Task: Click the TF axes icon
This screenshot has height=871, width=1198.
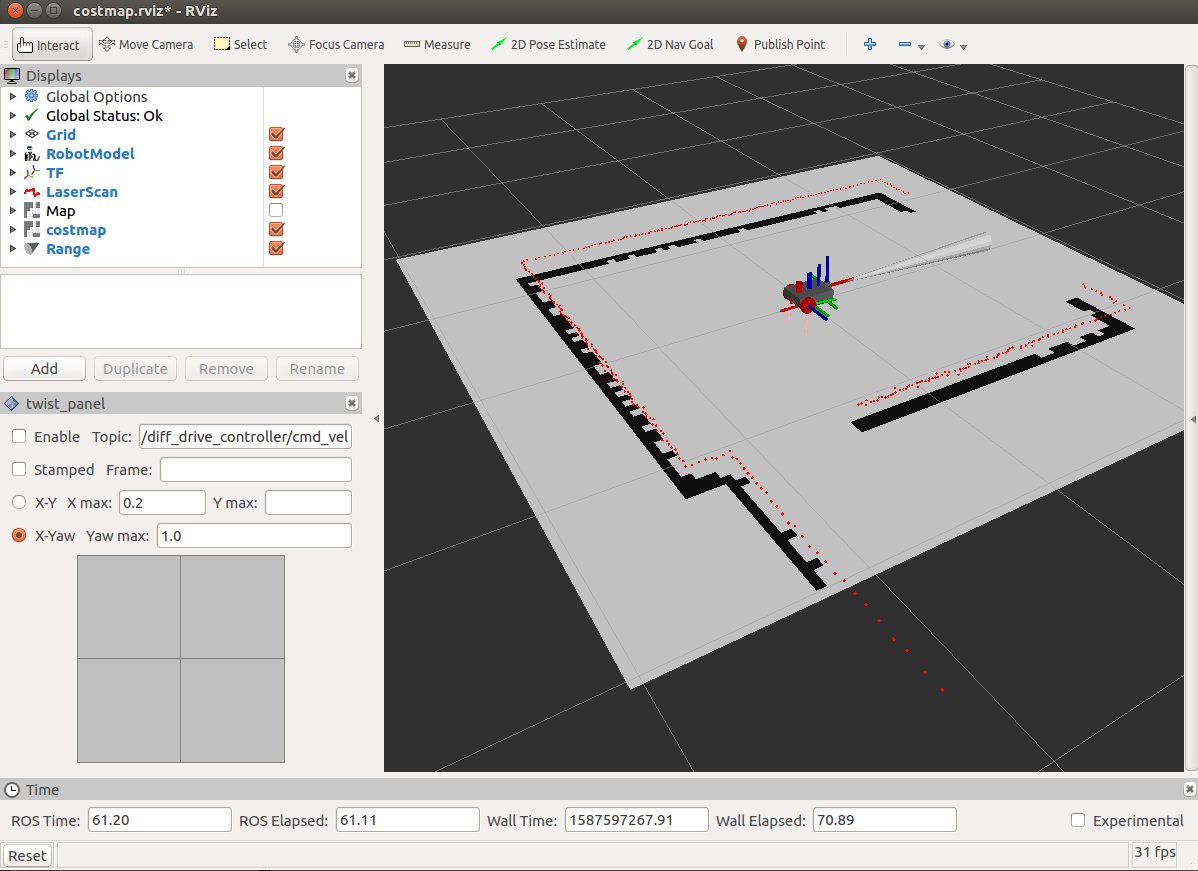Action: pyautogui.click(x=31, y=173)
